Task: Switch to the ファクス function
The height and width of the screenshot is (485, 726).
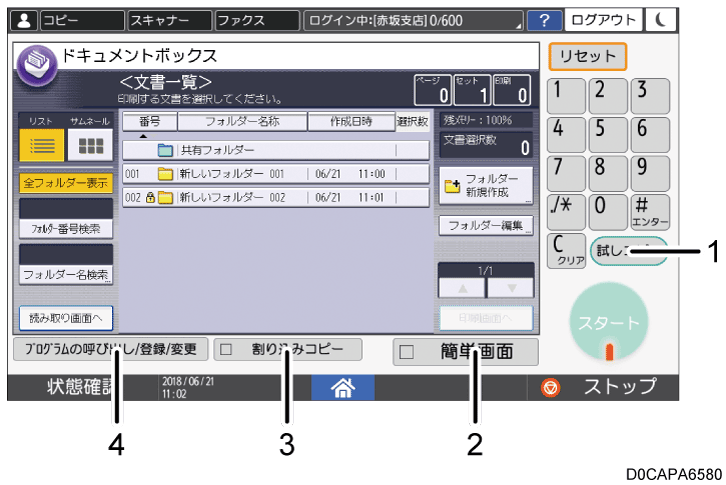Action: tap(257, 20)
